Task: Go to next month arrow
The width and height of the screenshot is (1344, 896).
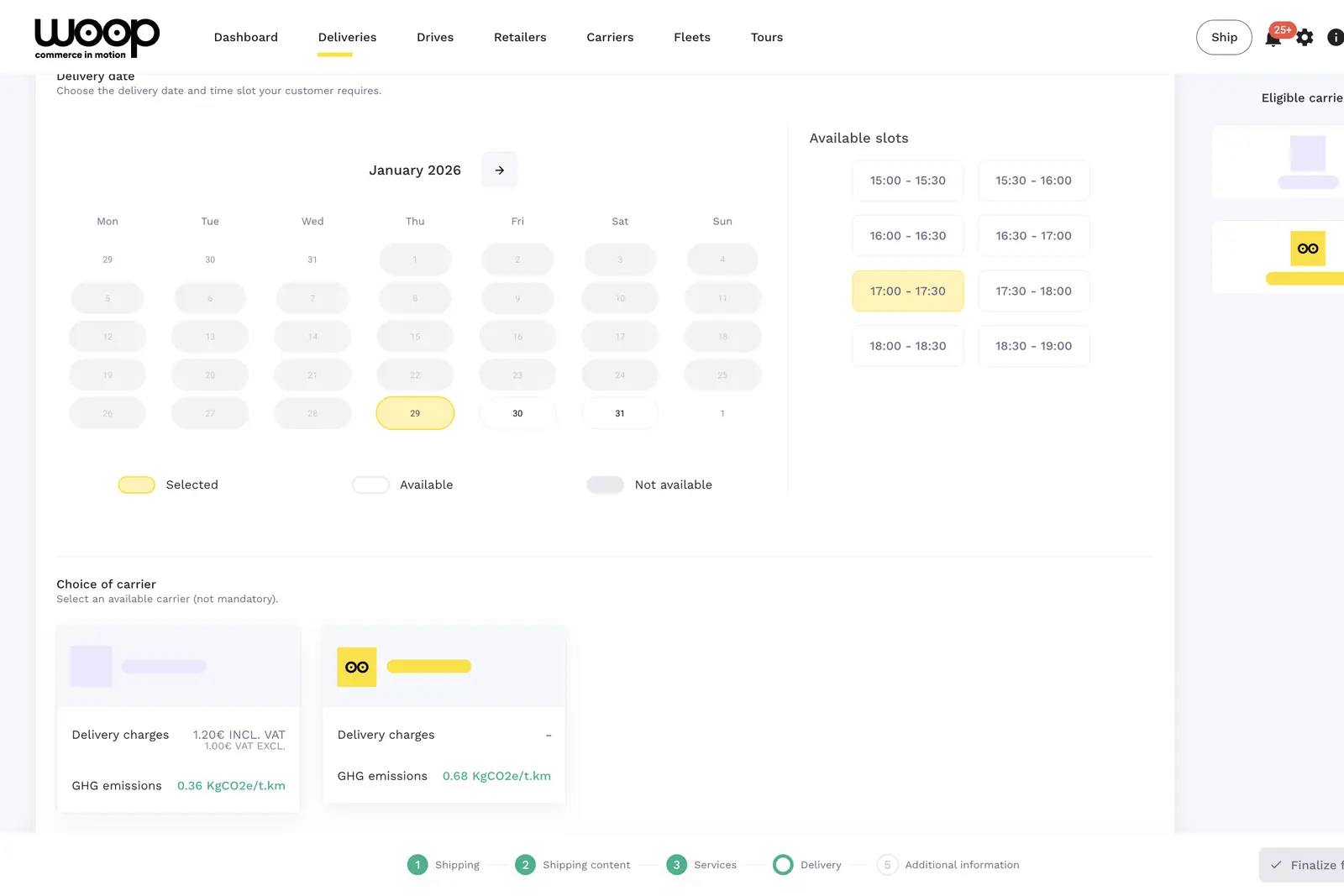Action: tap(500, 170)
